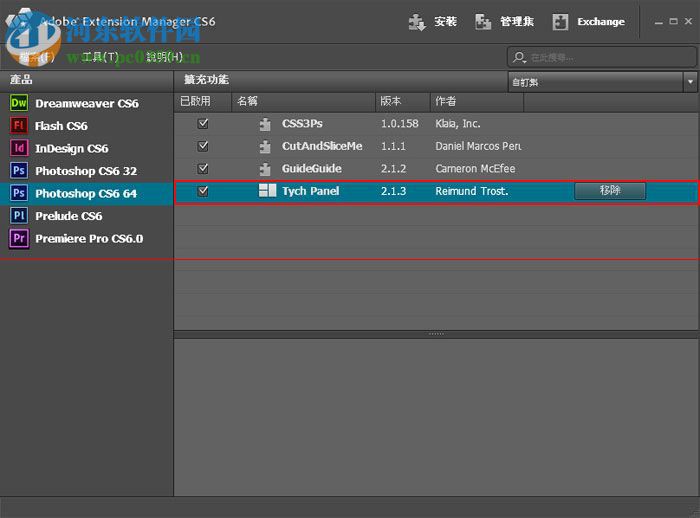700x518 pixels.
Task: Click the CutAndSliceMe extension puzzle icon
Action: click(x=265, y=146)
